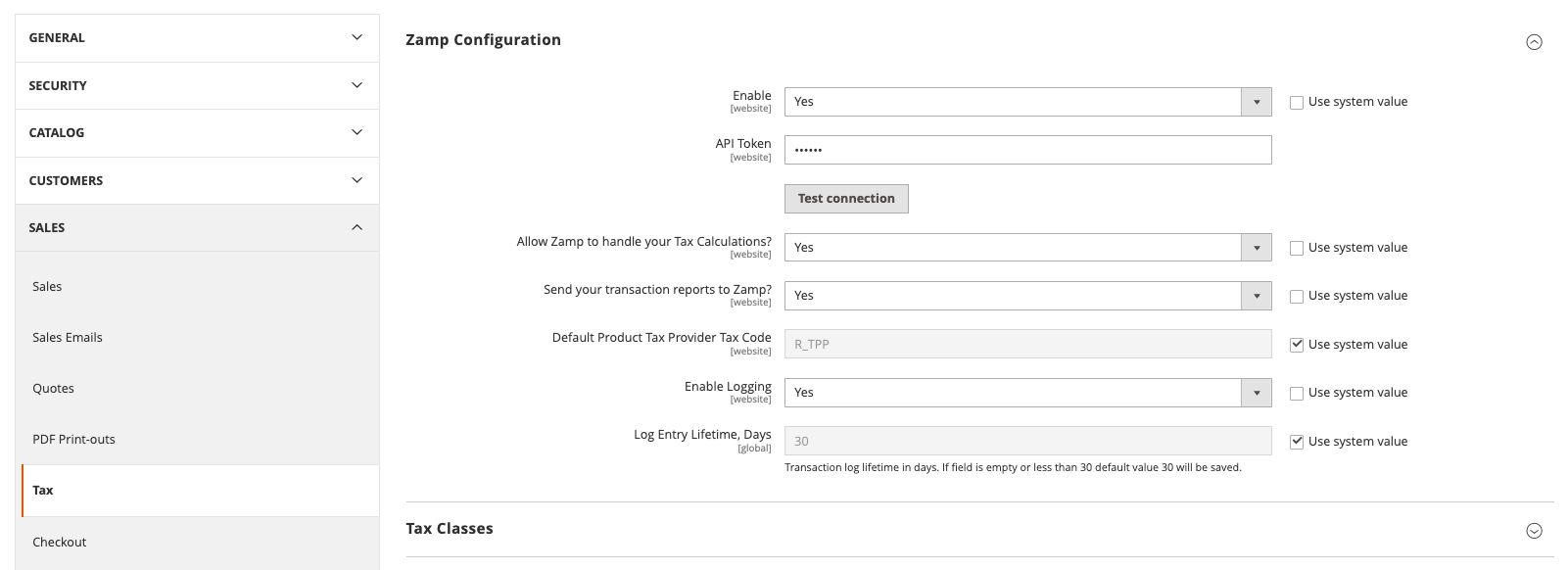Collapse the SALES sidebar group
Screen dimensions: 1568x570
[197, 228]
